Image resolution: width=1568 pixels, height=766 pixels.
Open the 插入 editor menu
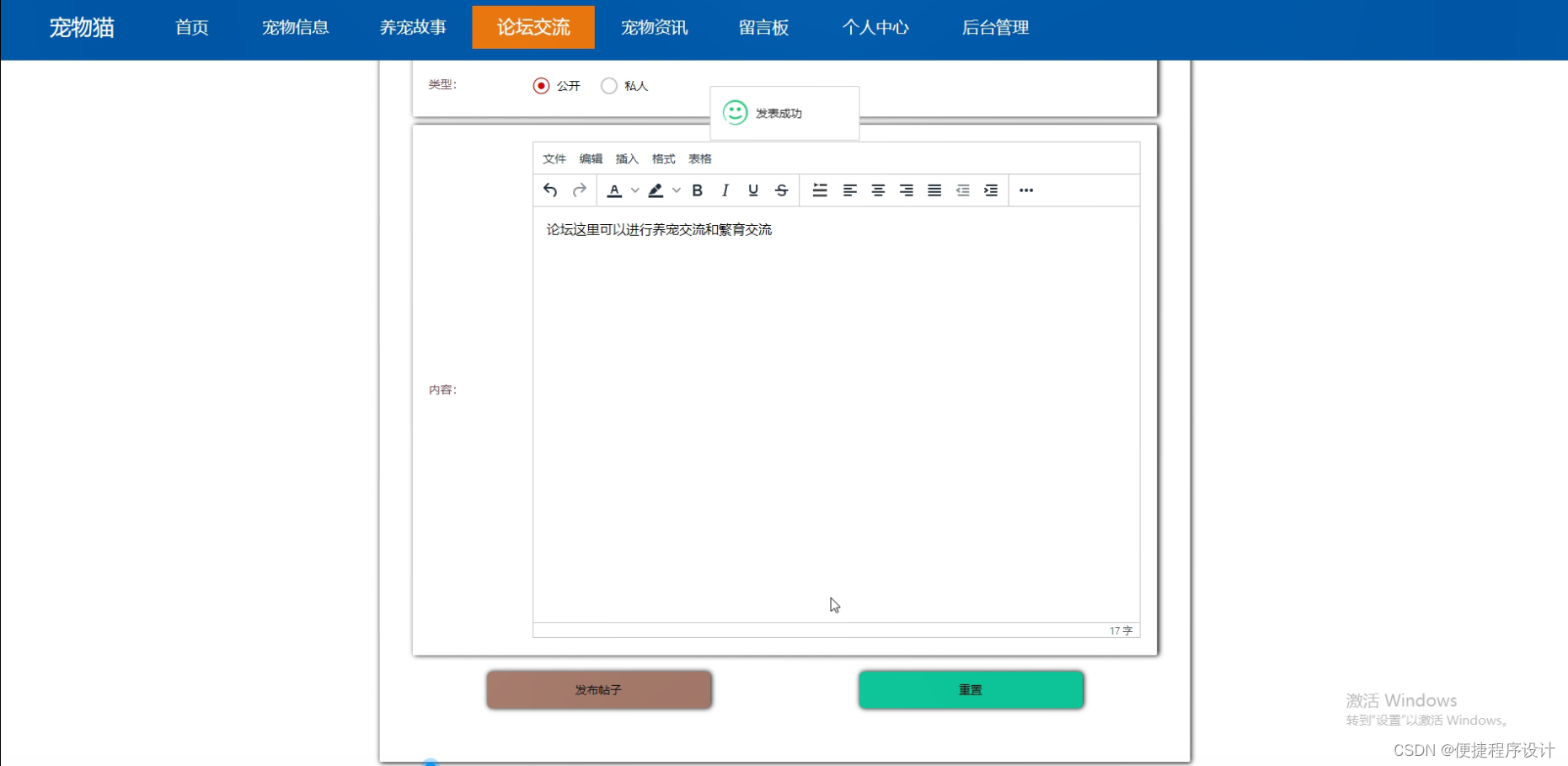(x=627, y=158)
